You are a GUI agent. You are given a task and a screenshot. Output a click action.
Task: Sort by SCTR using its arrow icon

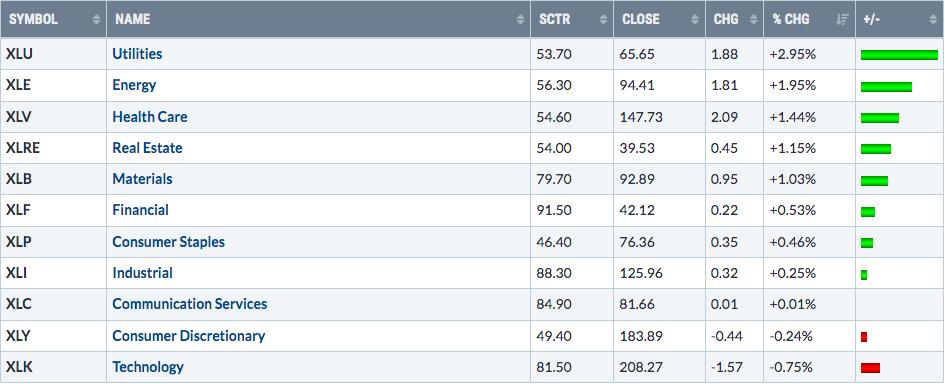[603, 19]
